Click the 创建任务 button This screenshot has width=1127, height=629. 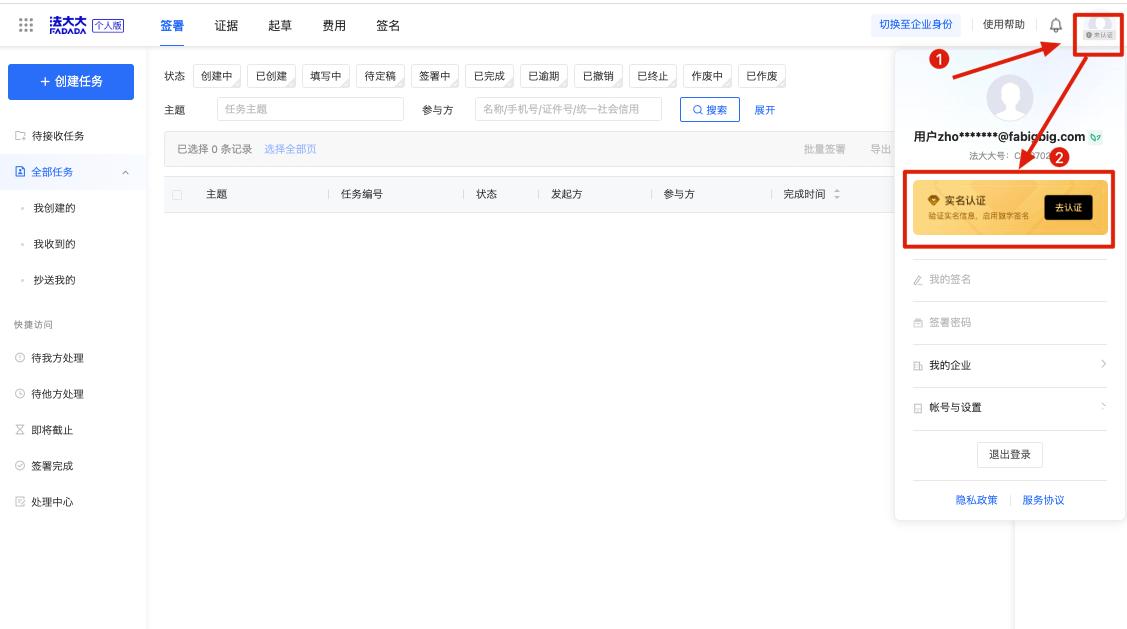(x=70, y=81)
